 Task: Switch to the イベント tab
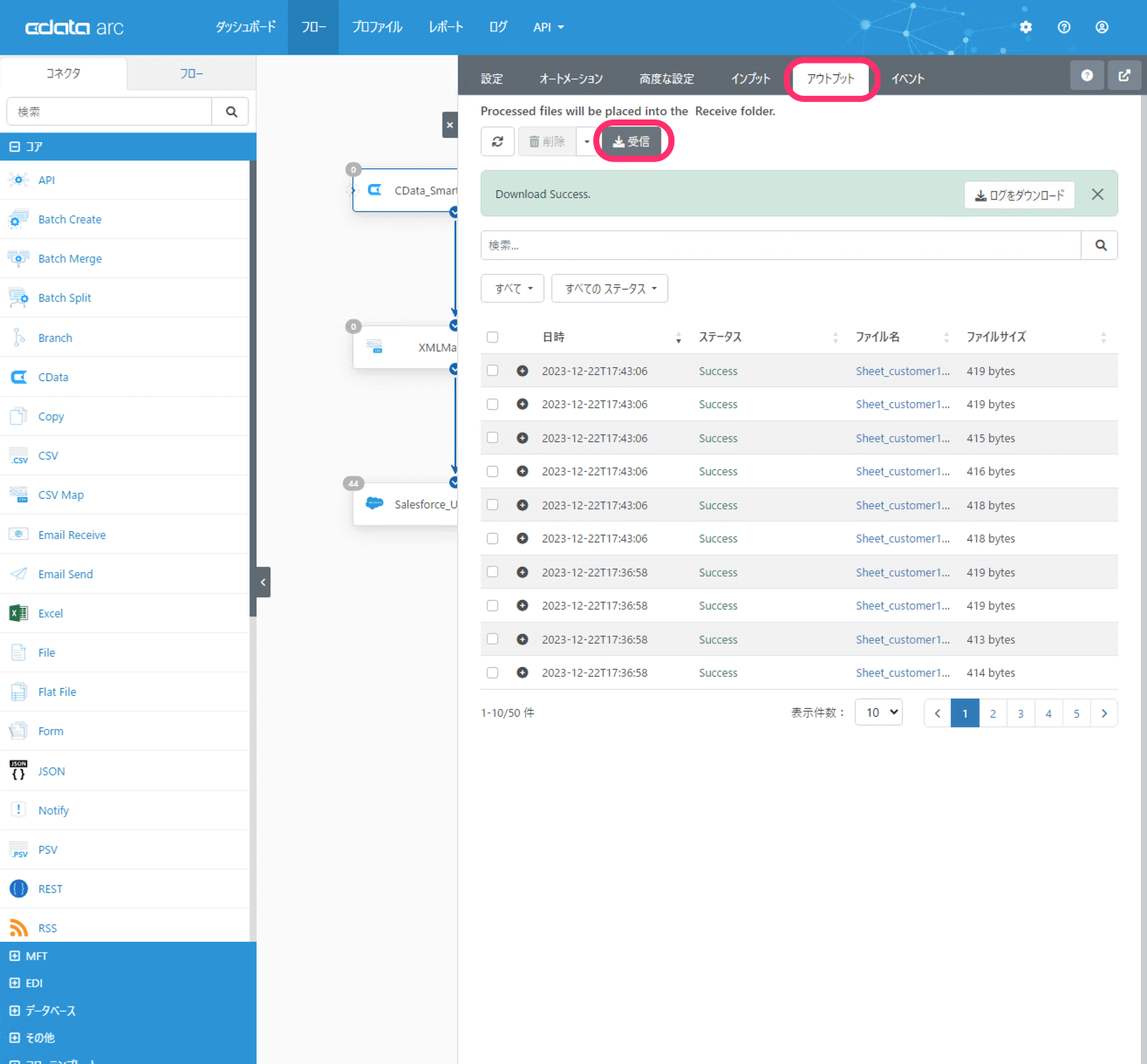(x=908, y=78)
